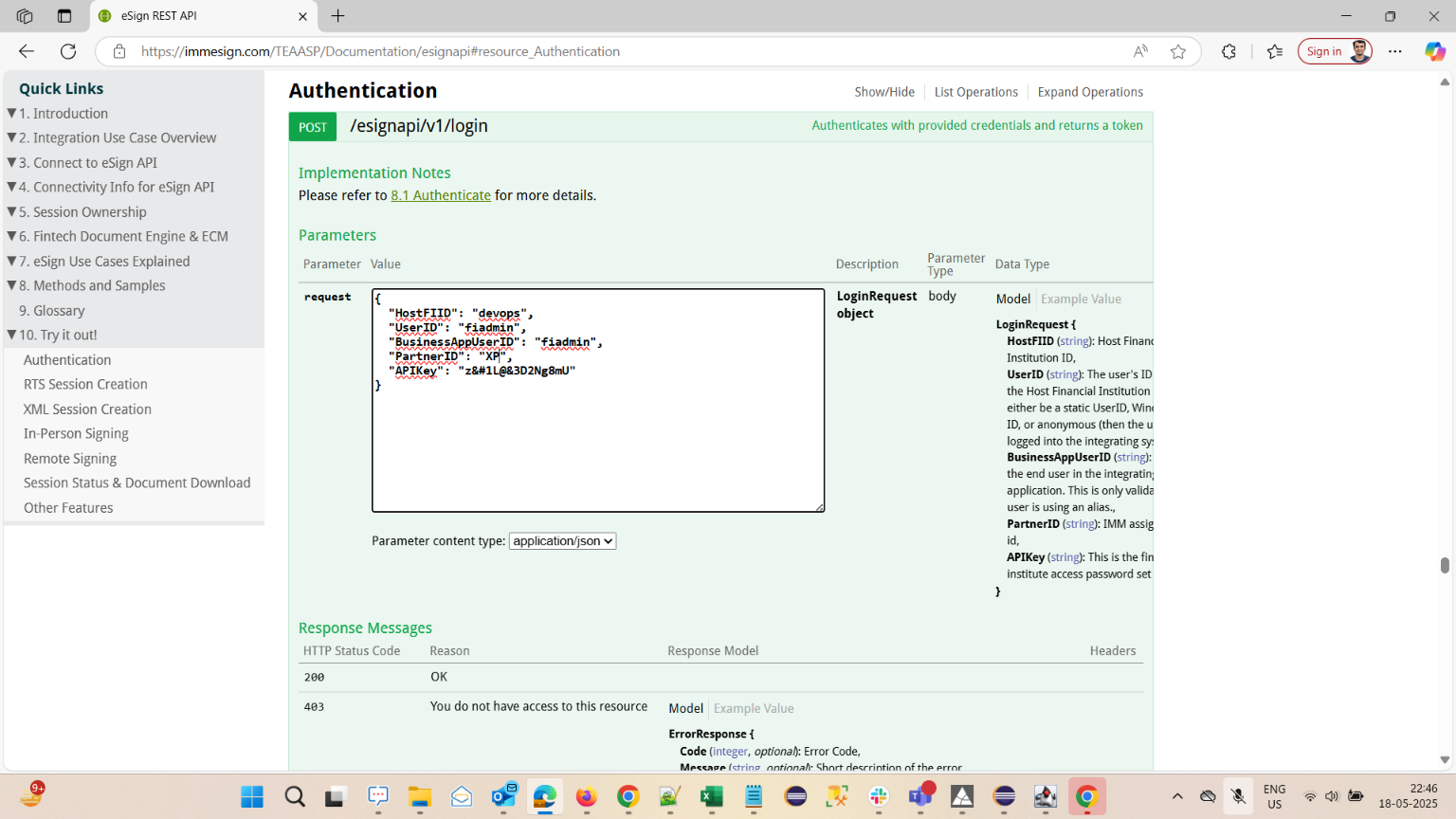Click the browser back arrow
Image resolution: width=1456 pixels, height=819 pixels.
(27, 51)
